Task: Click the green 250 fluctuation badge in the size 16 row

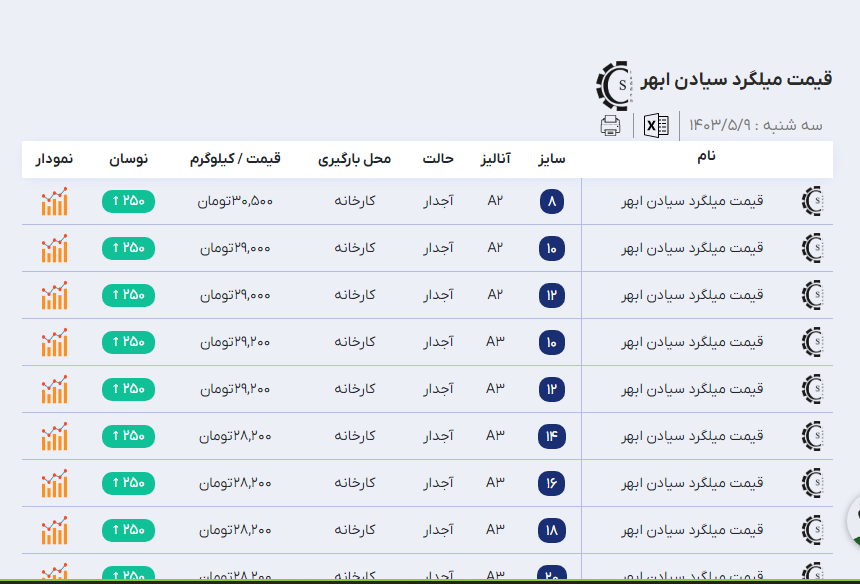Action: 128,483
